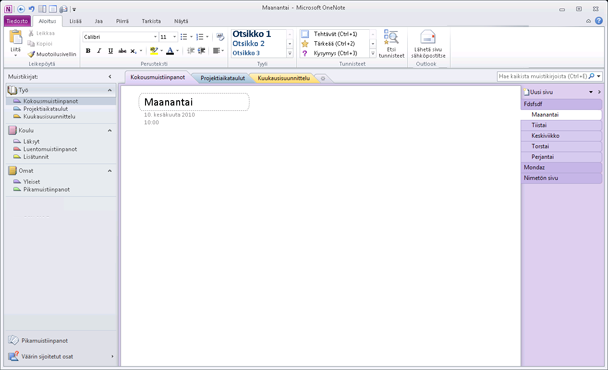The width and height of the screenshot is (608, 370).
Task: Switch to Kuukausisuunnittelu section tab
Action: click(x=283, y=78)
